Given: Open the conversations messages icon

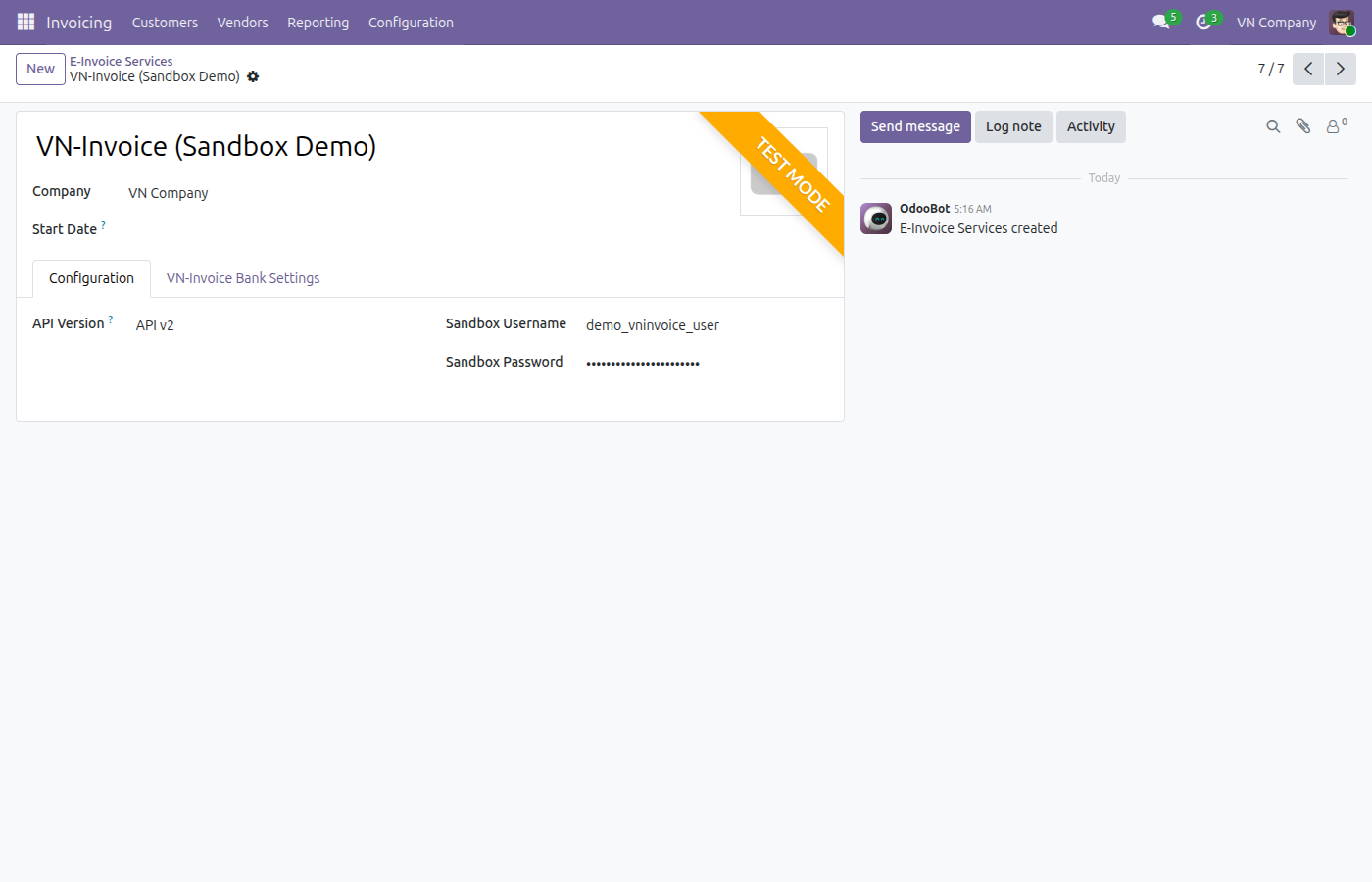Looking at the screenshot, I should point(1161,22).
